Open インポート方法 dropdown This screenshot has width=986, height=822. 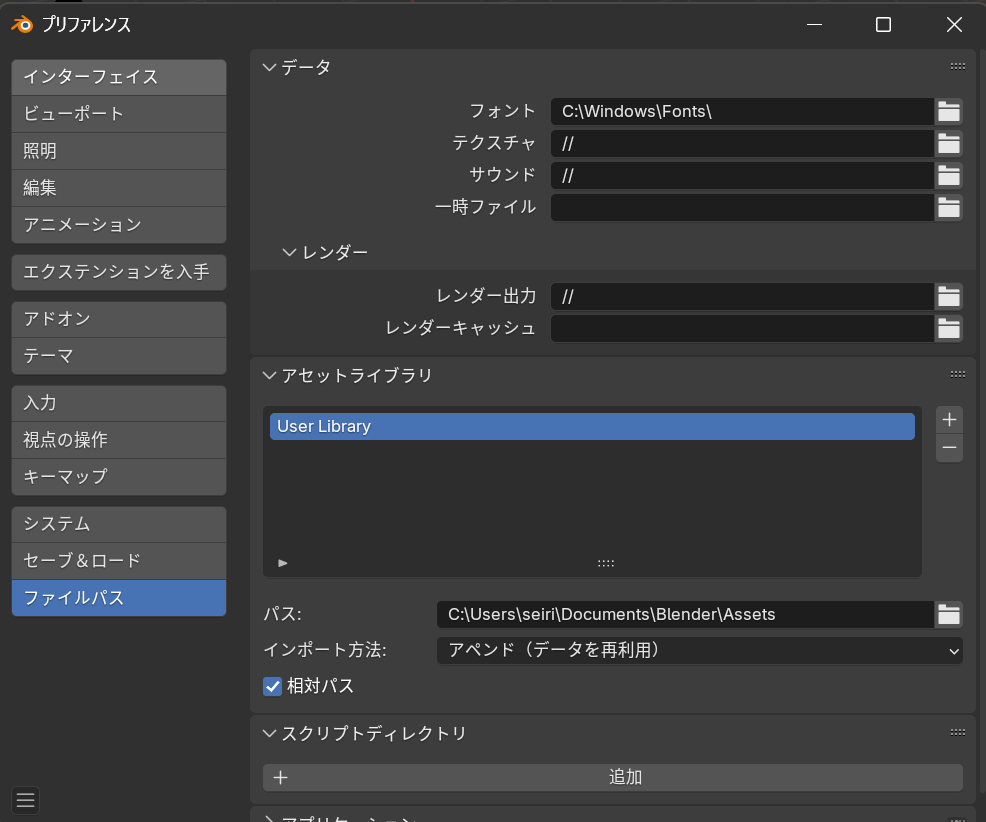(x=699, y=650)
